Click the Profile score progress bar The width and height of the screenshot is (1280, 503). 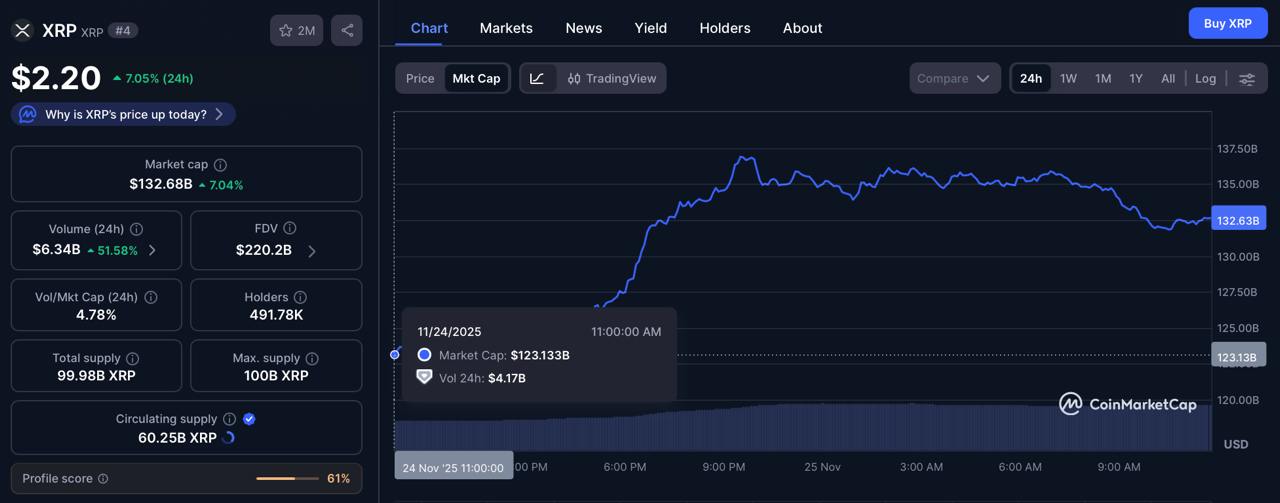(287, 479)
